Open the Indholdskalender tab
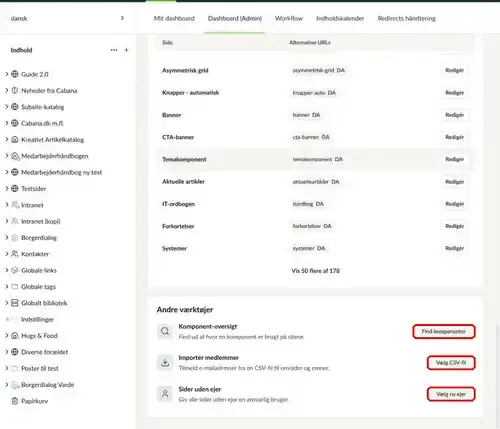Image resolution: width=500 pixels, height=429 pixels. click(x=340, y=18)
